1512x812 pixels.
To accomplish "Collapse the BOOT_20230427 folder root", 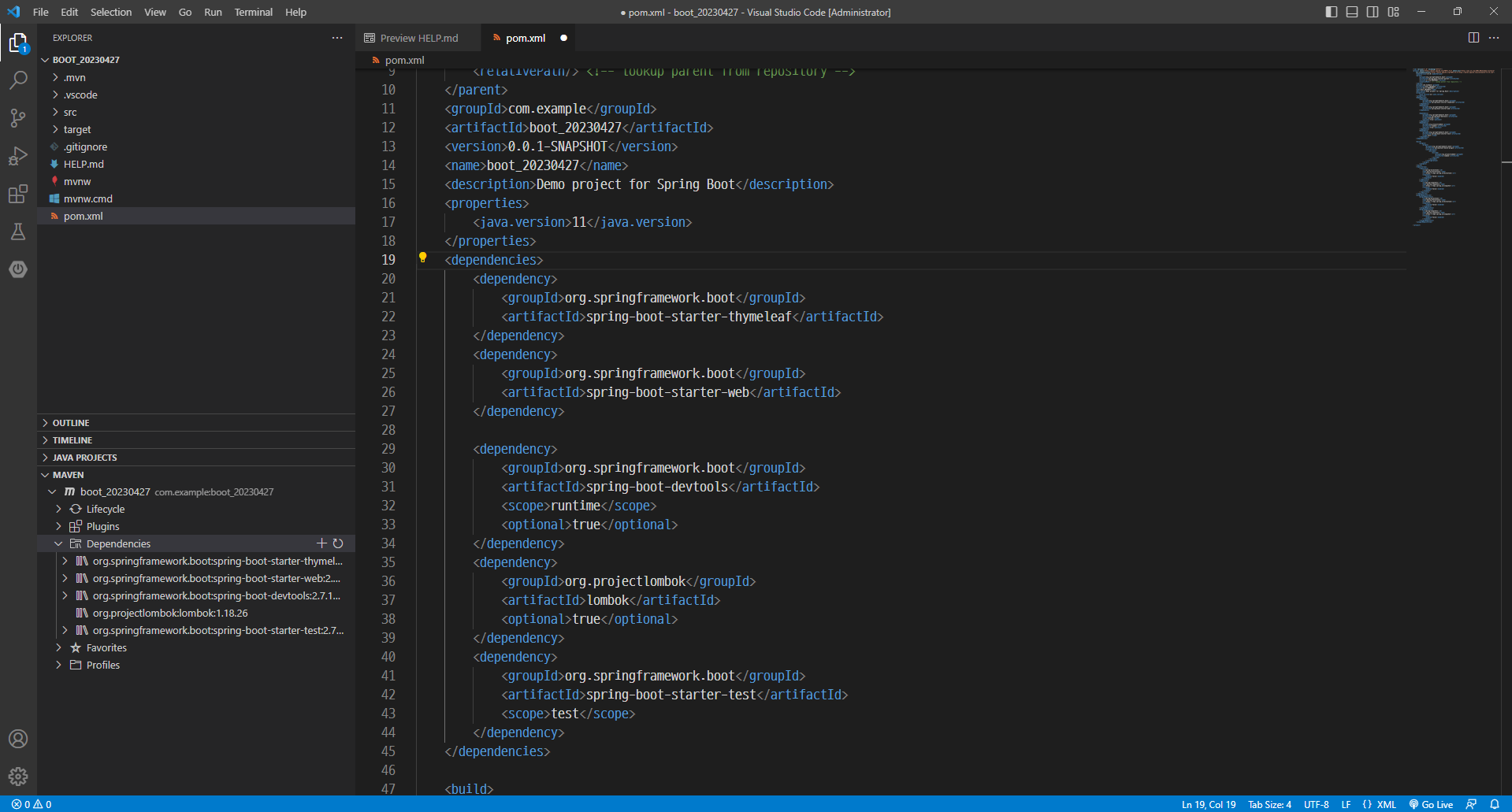I will point(195,60).
